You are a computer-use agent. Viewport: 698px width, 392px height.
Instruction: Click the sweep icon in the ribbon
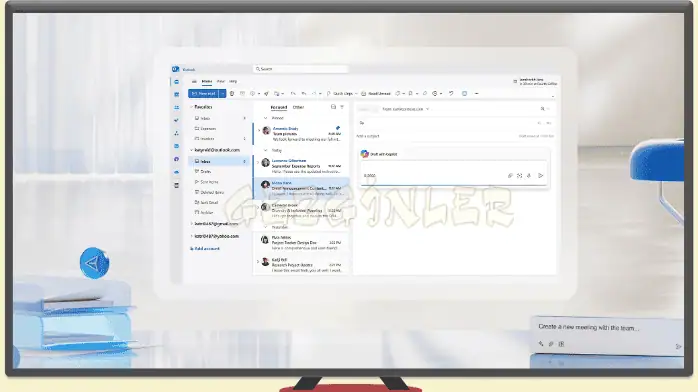[267, 93]
